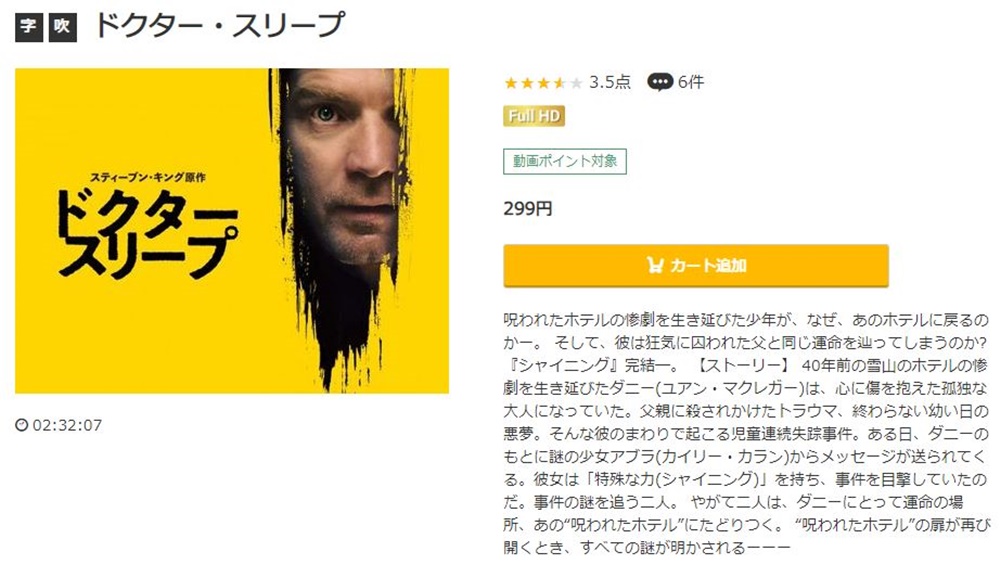Click the 299円 price label
Image resolution: width=1000 pixels, height=564 pixels.
coord(528,209)
